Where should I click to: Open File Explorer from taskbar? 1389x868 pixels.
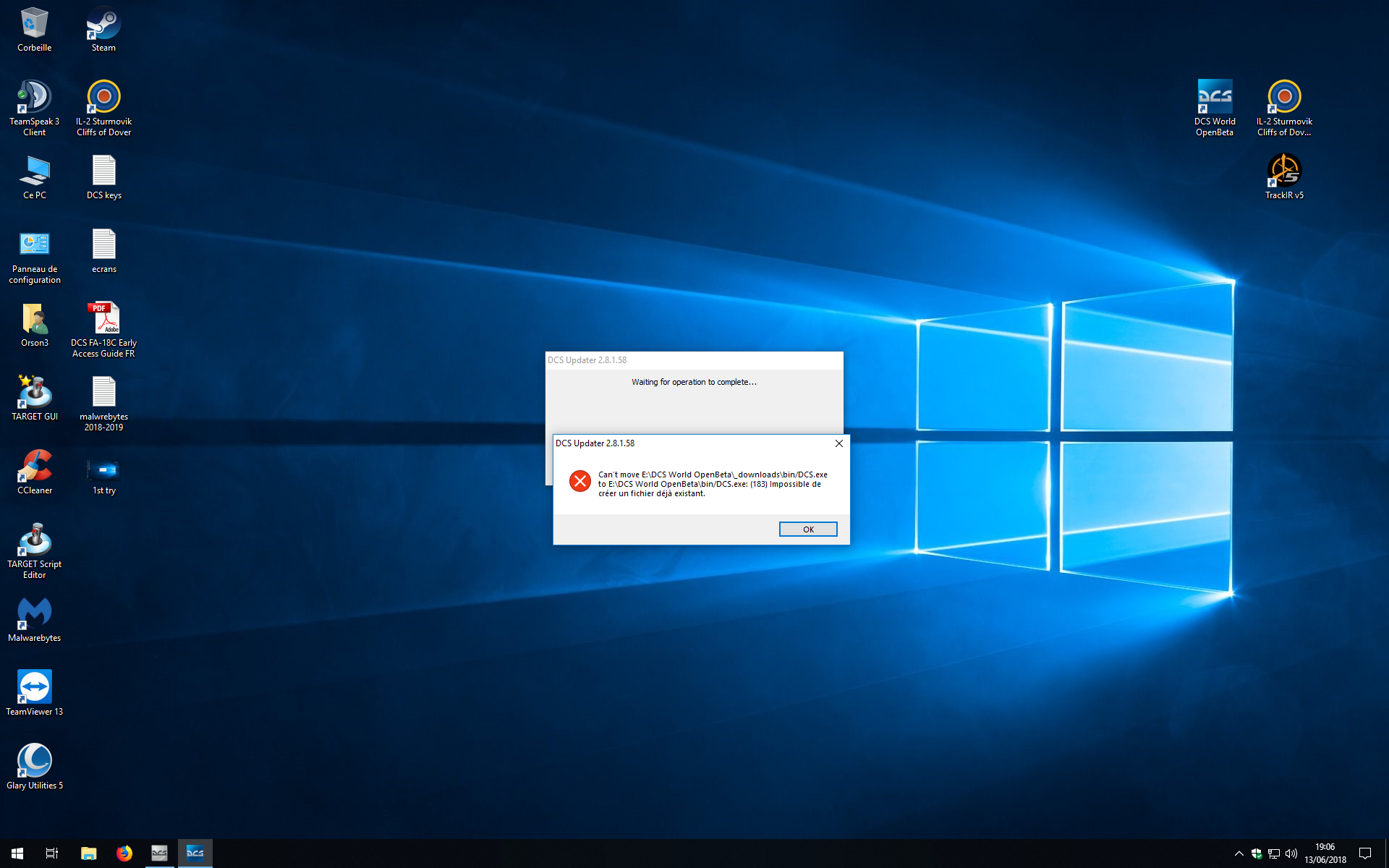88,854
